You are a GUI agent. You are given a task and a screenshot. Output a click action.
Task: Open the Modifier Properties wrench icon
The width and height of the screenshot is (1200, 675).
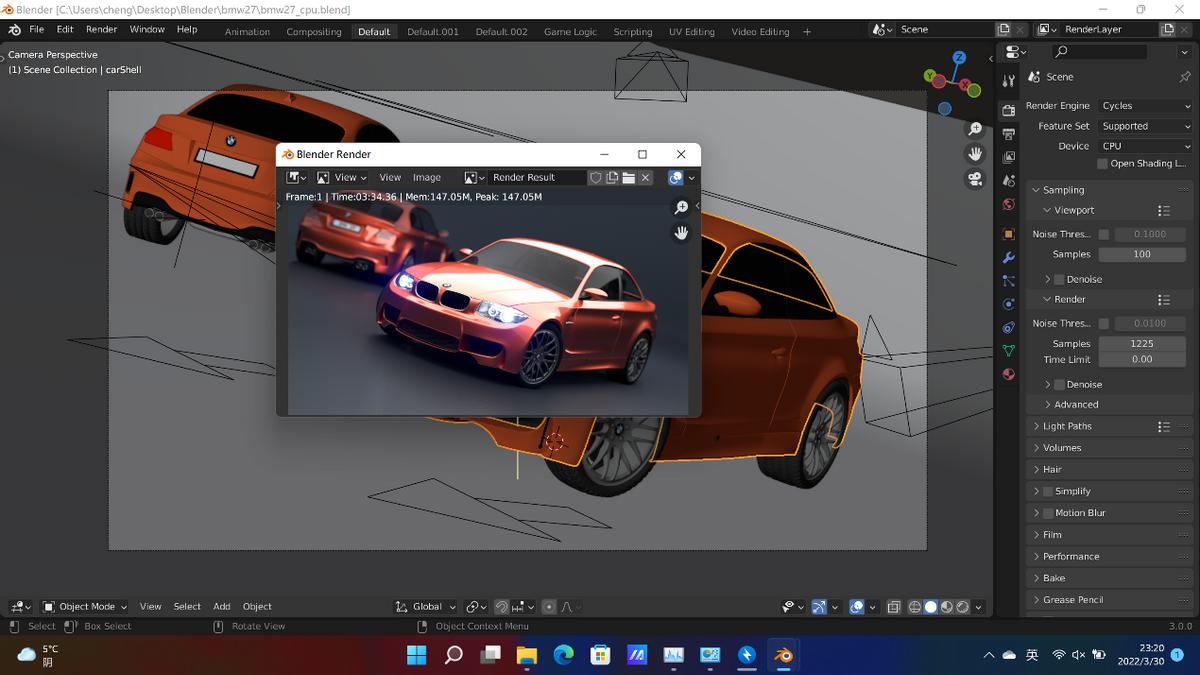[1009, 257]
